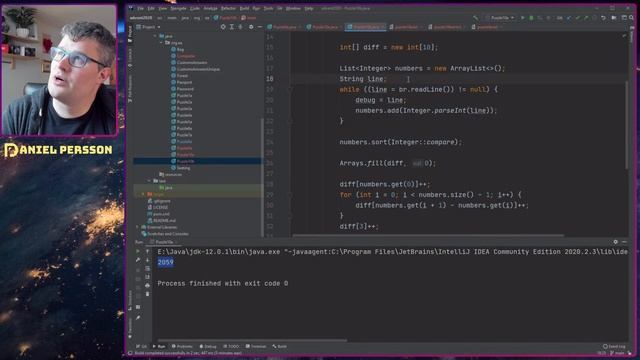Open the Navigate menu
Viewport: 640px width, 360px height.
178,8
